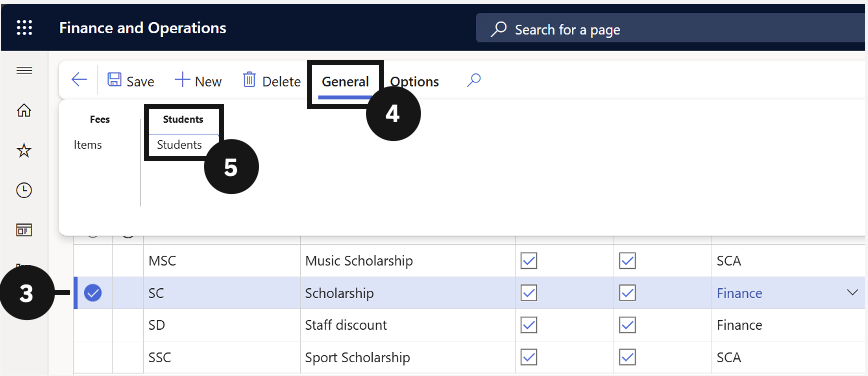Click the magnifier search icon in the action bar
The height and width of the screenshot is (376, 868).
(x=473, y=81)
